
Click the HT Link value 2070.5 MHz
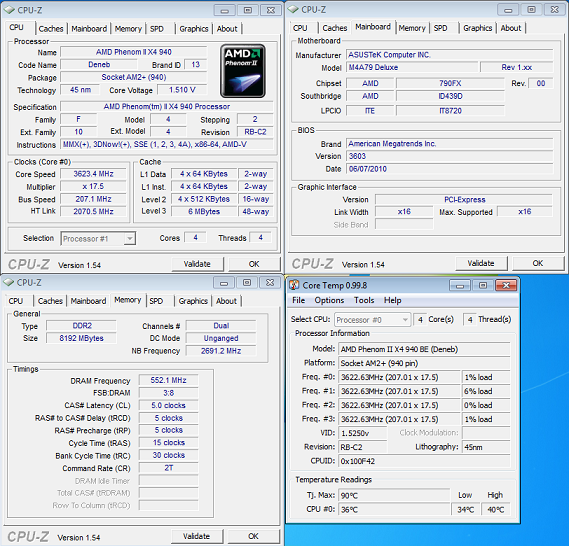point(93,212)
